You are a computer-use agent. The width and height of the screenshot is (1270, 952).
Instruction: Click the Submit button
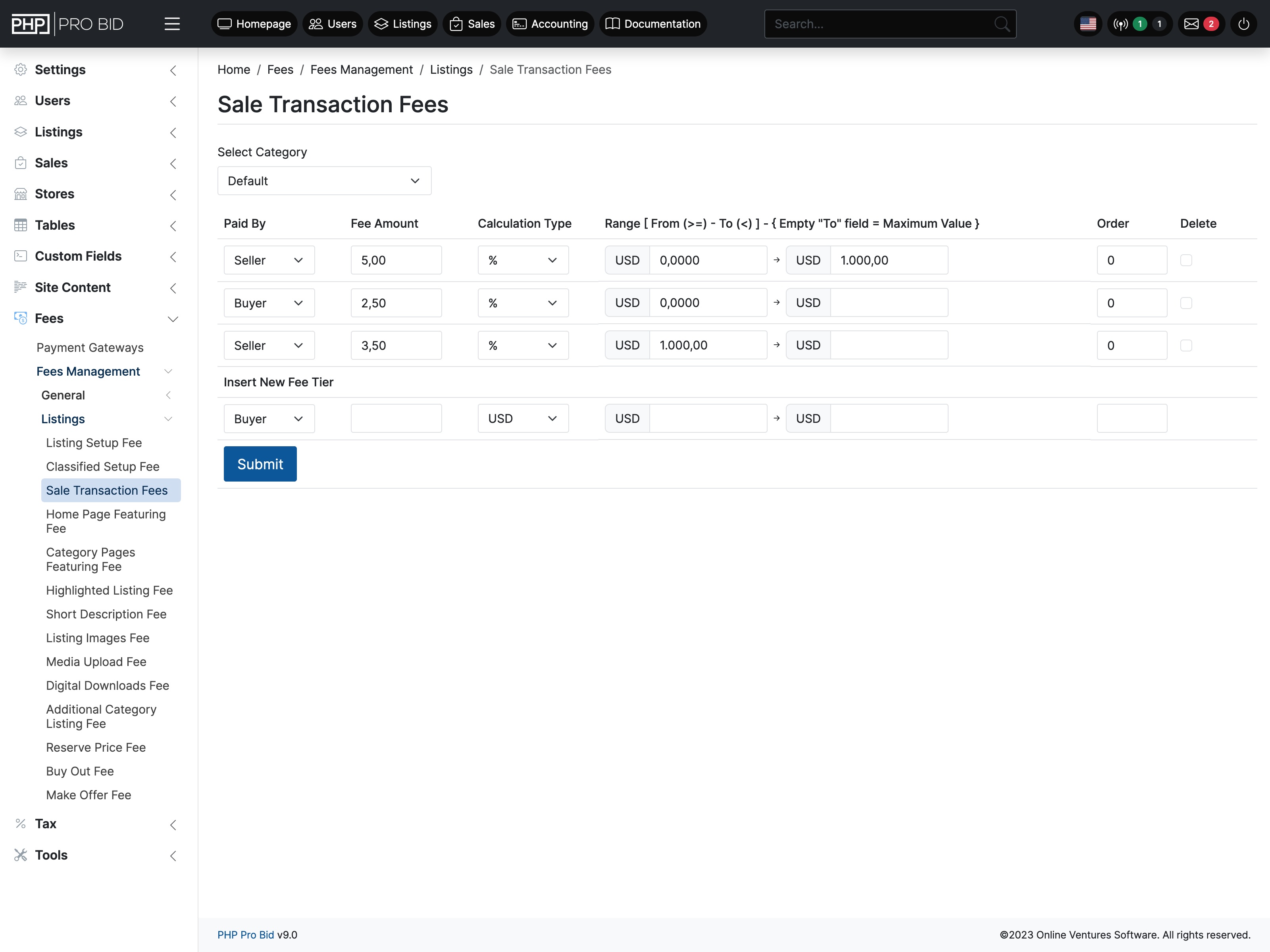click(260, 464)
